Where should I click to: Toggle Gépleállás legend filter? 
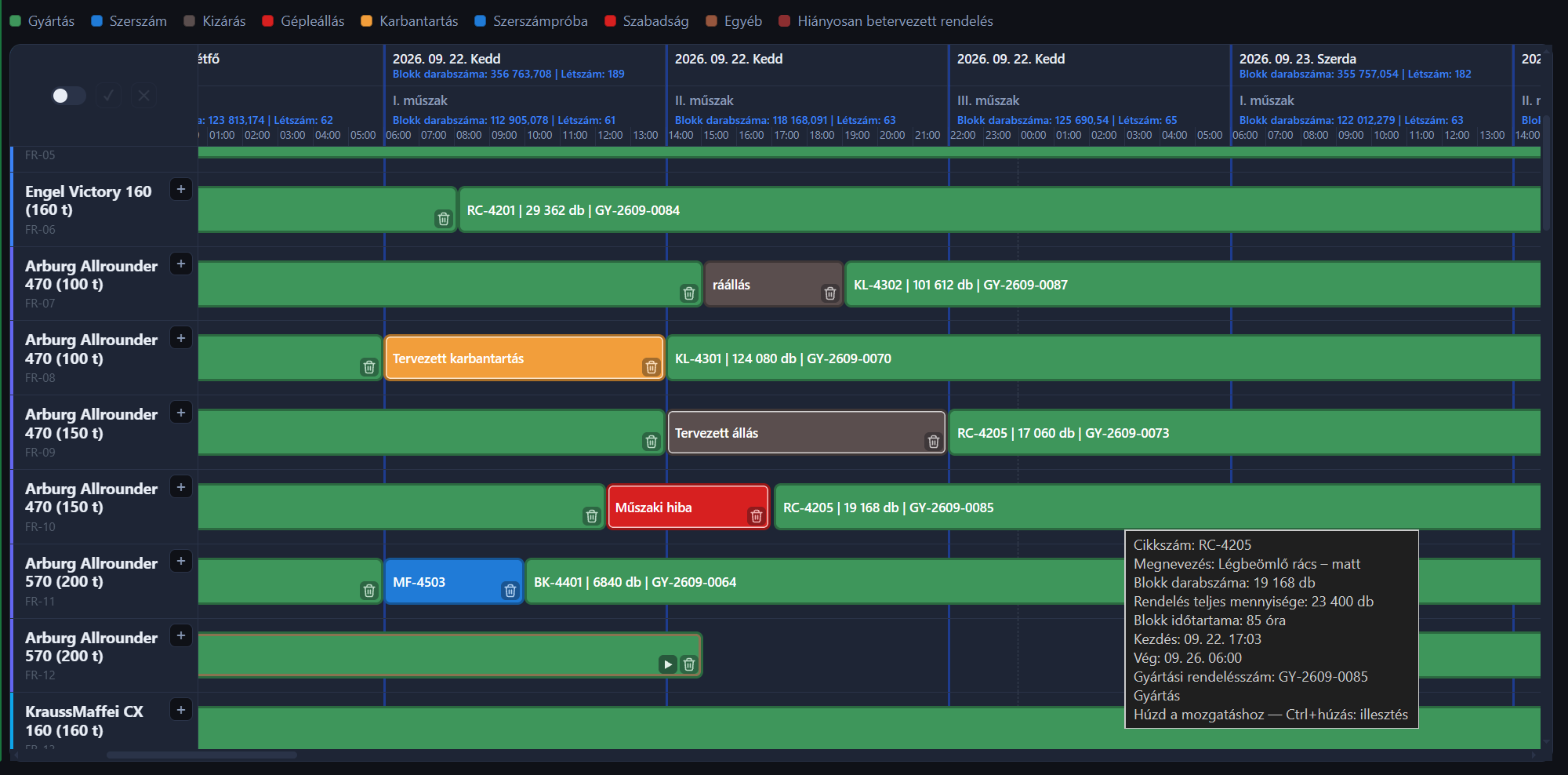click(x=303, y=21)
